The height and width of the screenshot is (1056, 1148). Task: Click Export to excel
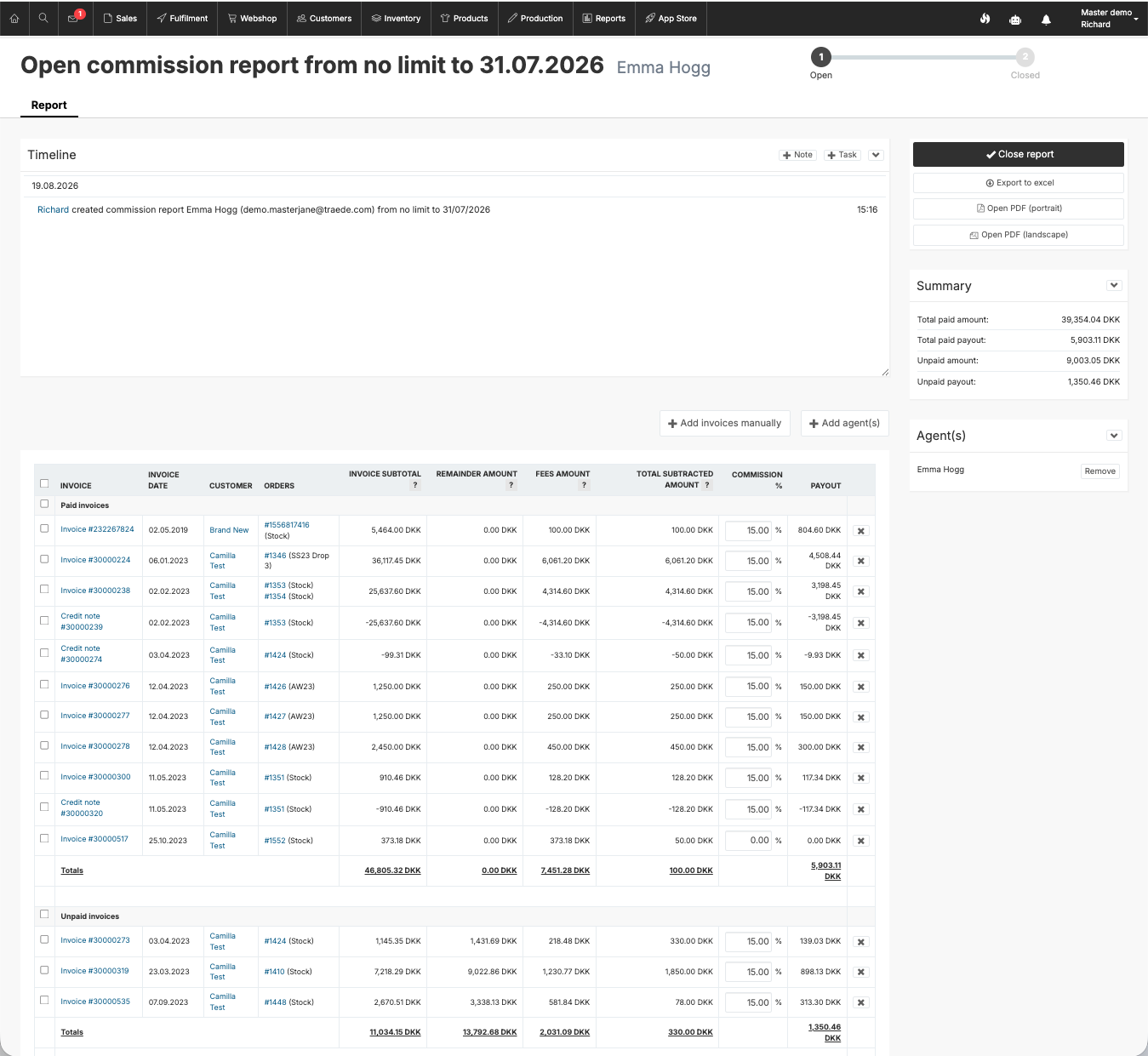(1019, 183)
